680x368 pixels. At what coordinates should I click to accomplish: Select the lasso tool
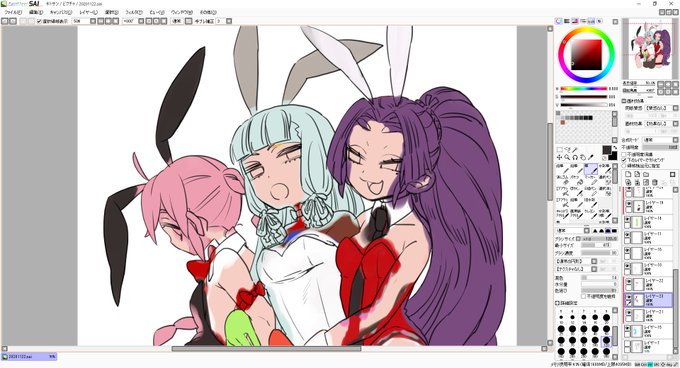tap(568, 150)
